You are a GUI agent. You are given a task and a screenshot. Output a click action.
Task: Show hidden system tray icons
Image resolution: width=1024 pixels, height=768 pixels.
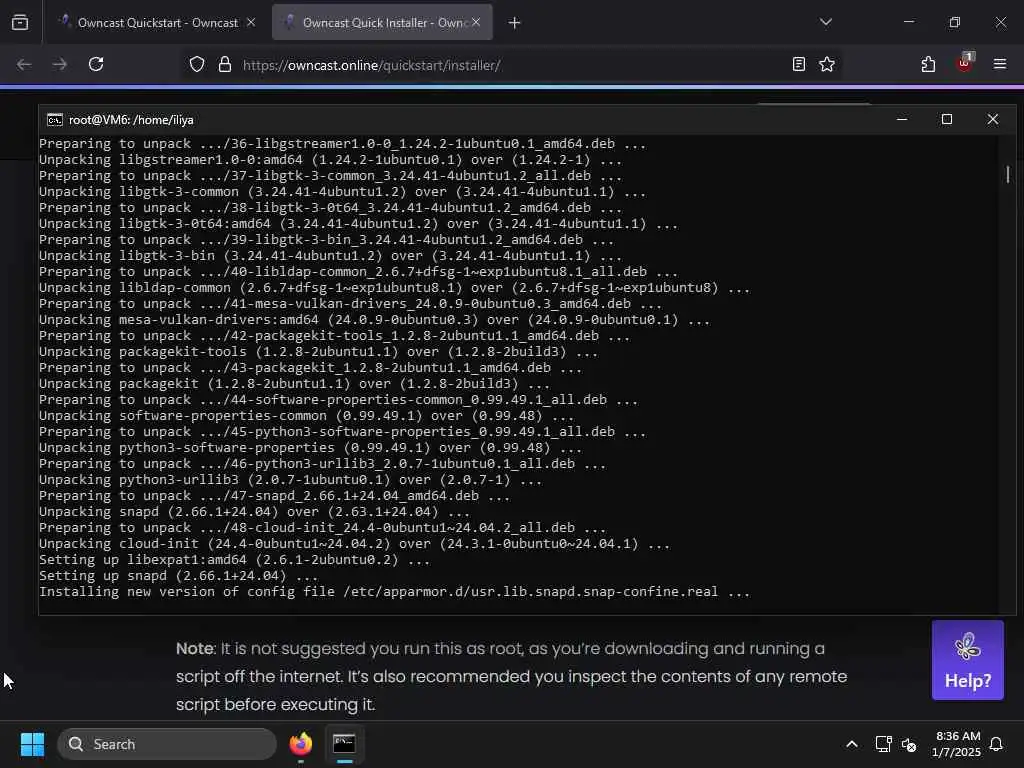click(x=852, y=744)
